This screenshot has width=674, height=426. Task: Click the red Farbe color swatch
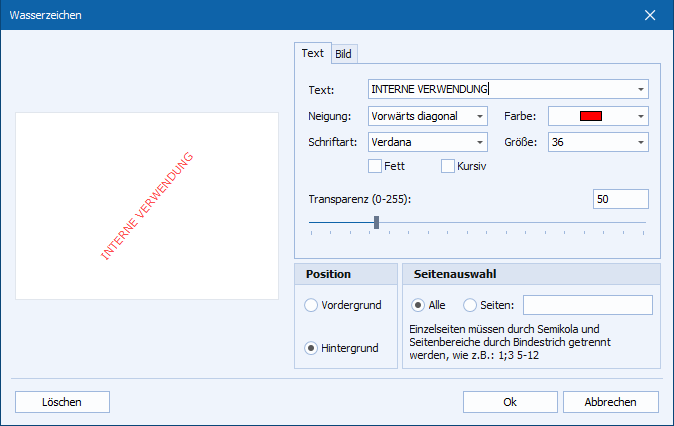(590, 116)
